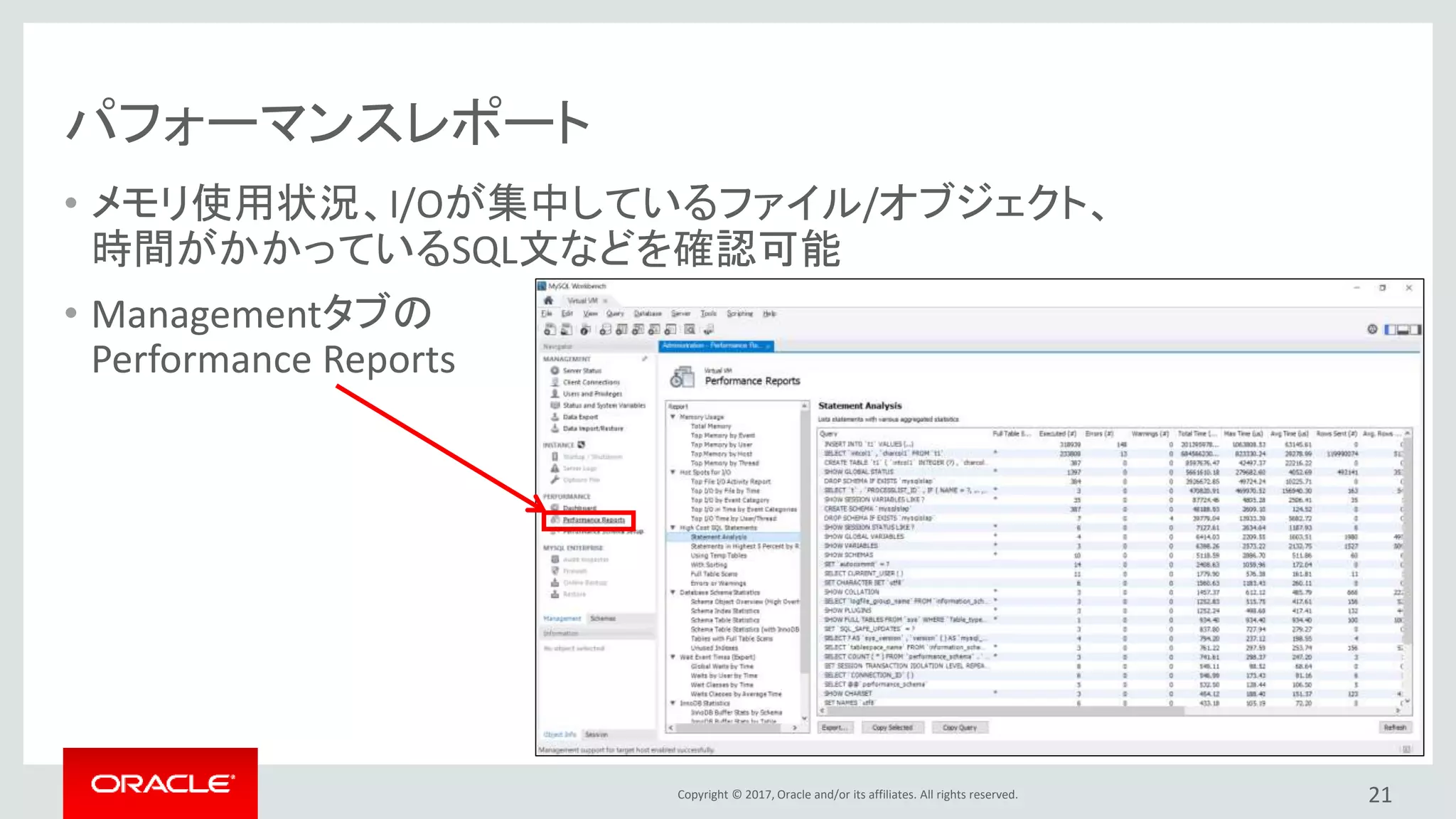This screenshot has height=819, width=1456.
Task: Collapse the High Cost SQL Statements group
Action: (x=673, y=528)
